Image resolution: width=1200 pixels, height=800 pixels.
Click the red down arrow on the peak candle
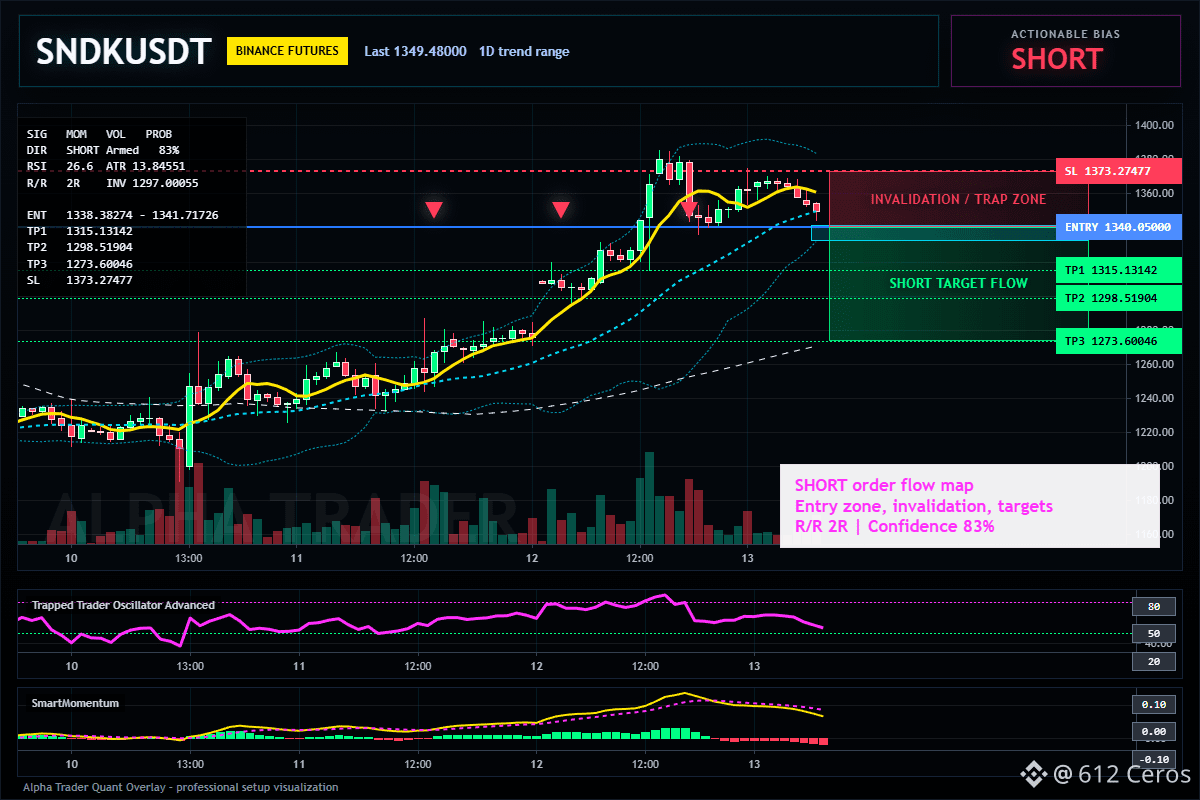click(x=689, y=209)
